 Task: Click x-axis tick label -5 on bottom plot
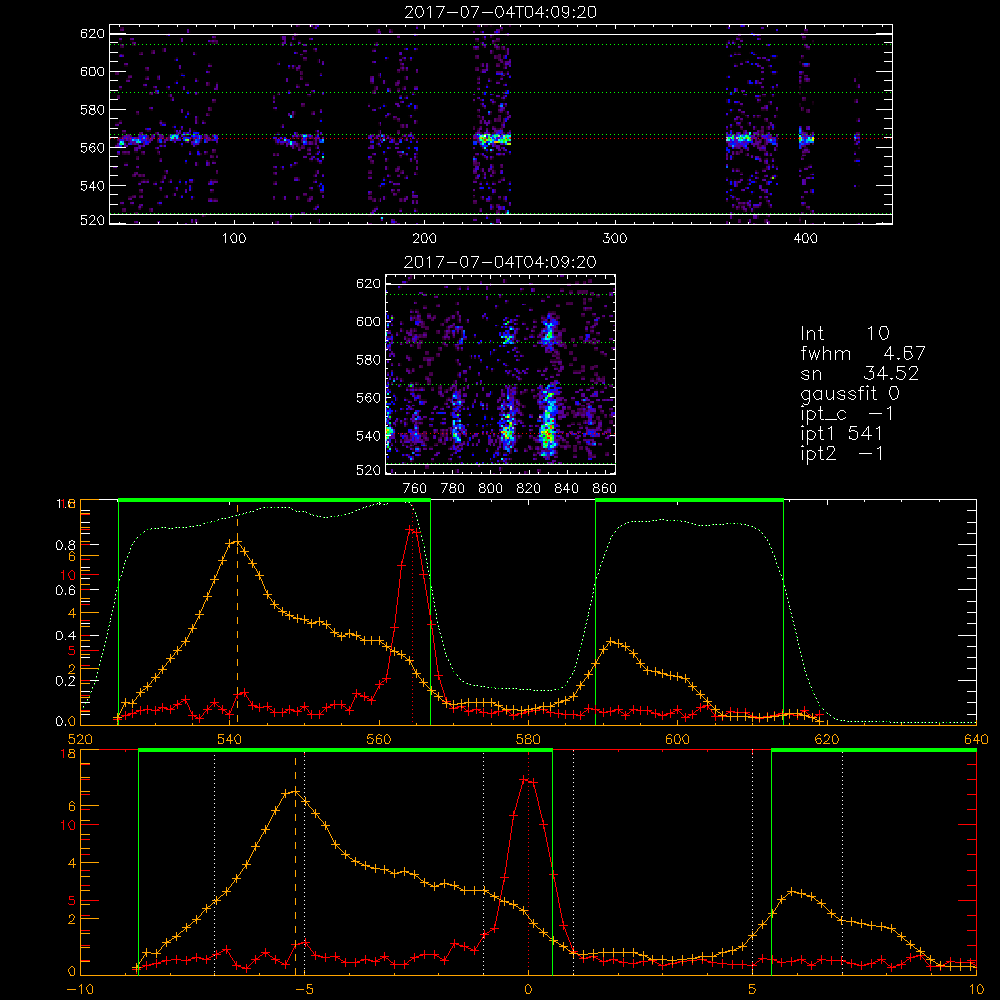(x=304, y=989)
